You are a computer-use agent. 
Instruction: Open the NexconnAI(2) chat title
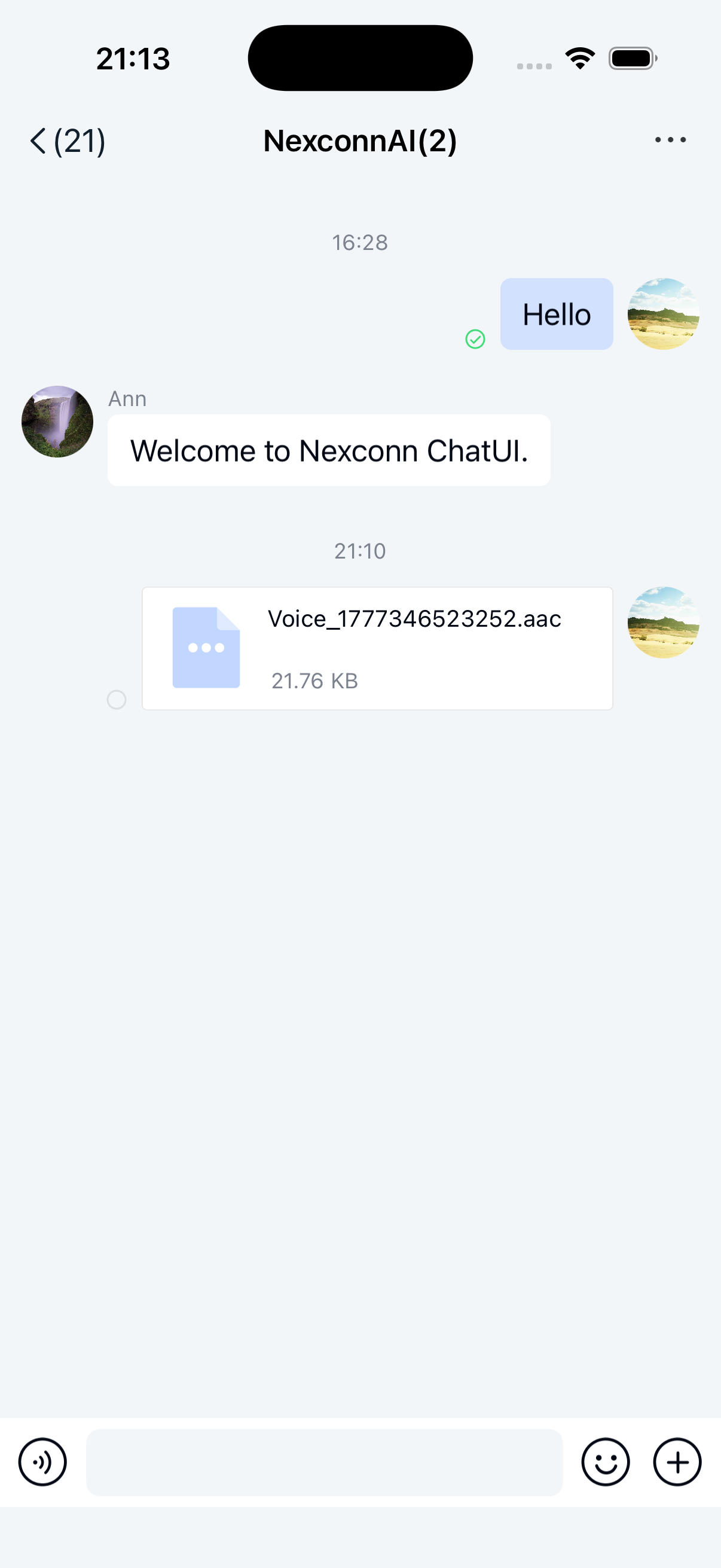point(360,141)
